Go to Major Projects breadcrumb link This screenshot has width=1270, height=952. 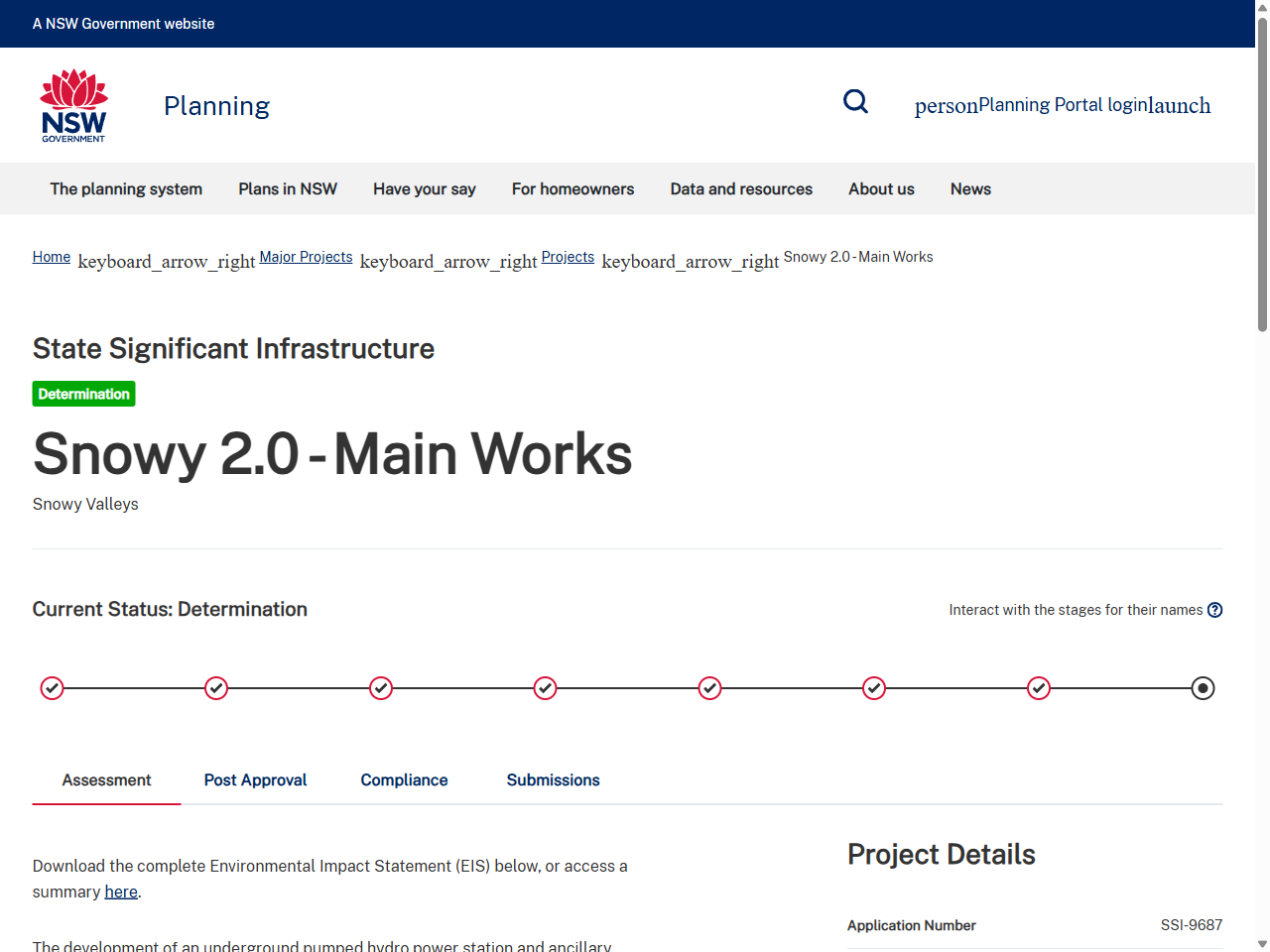tap(306, 257)
